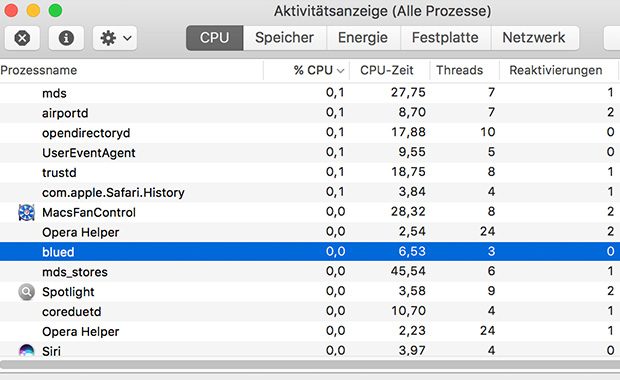Screen dimensions: 620x380
Task: Click CPU-Zeit value 45,54 of mds_stores
Action: [408, 271]
